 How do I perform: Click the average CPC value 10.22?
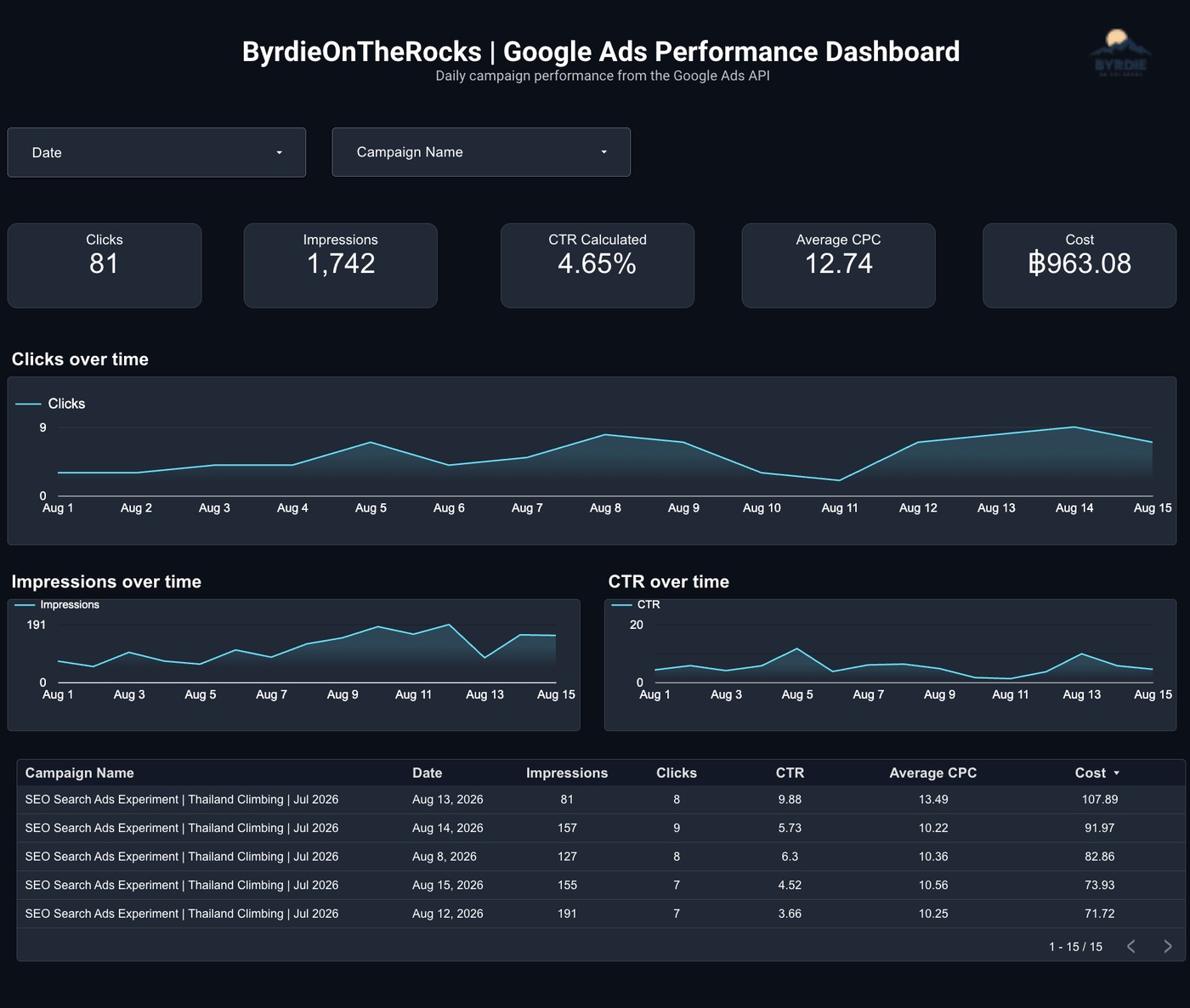click(933, 828)
